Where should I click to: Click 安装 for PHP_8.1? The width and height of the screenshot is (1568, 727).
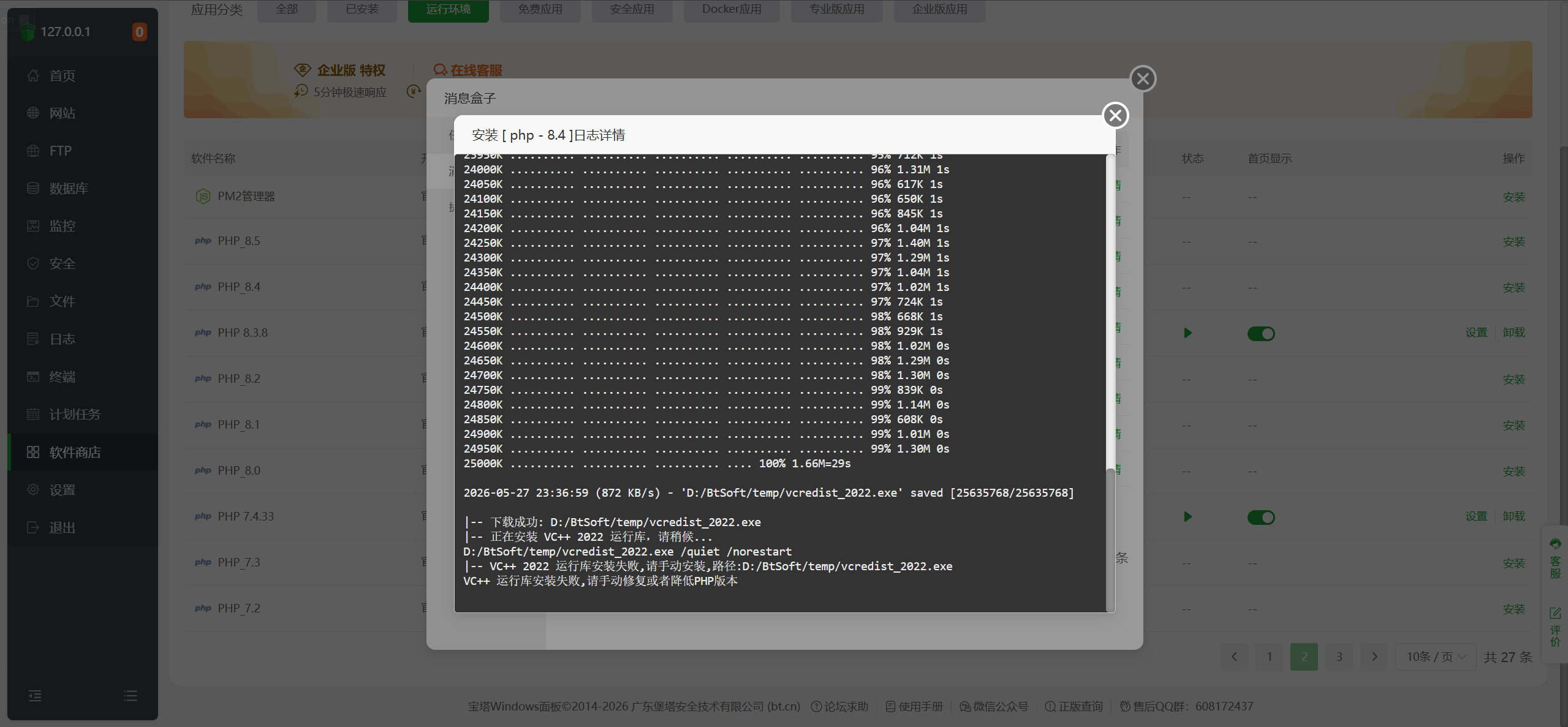coord(1514,426)
